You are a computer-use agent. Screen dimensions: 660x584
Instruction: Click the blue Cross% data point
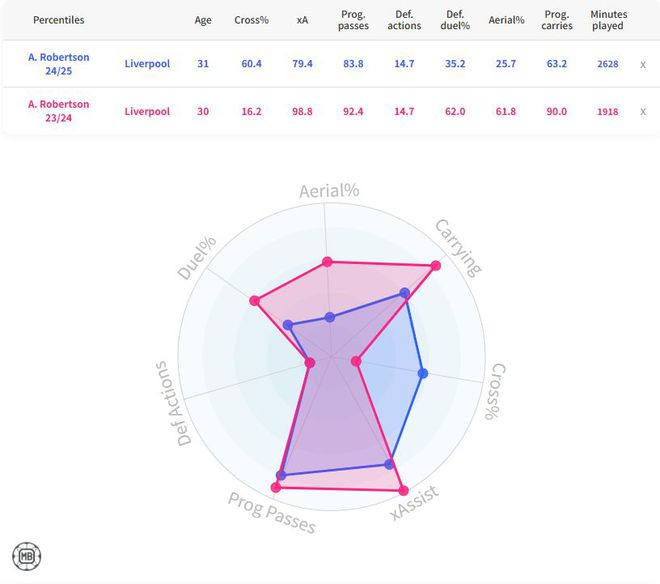click(422, 374)
